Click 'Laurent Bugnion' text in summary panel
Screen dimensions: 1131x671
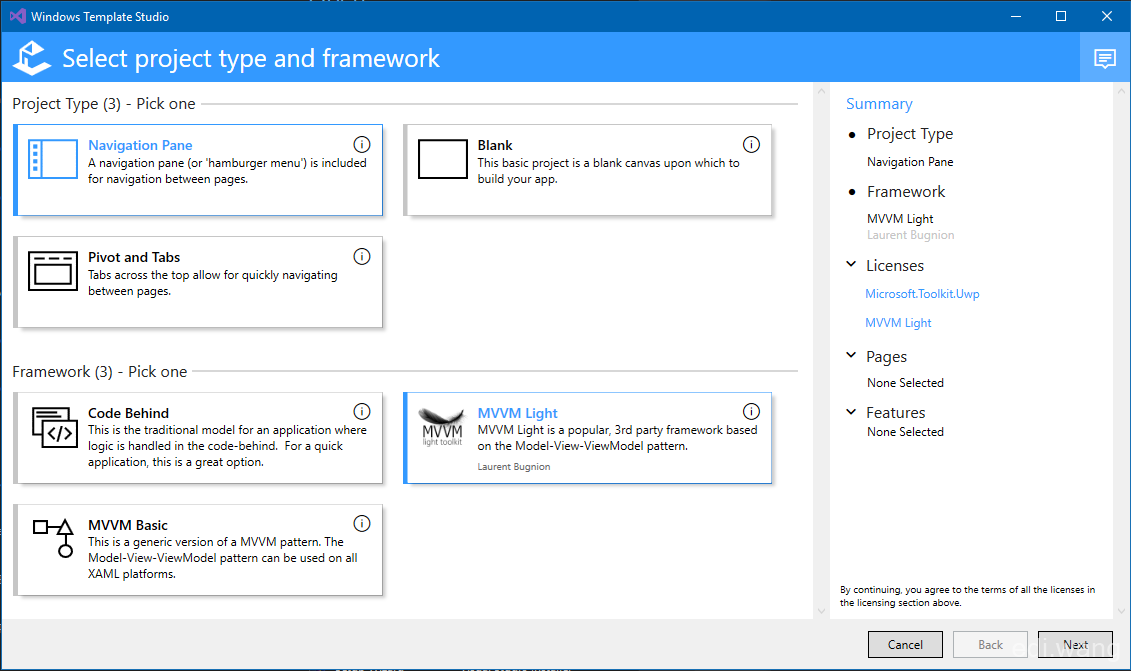point(910,235)
